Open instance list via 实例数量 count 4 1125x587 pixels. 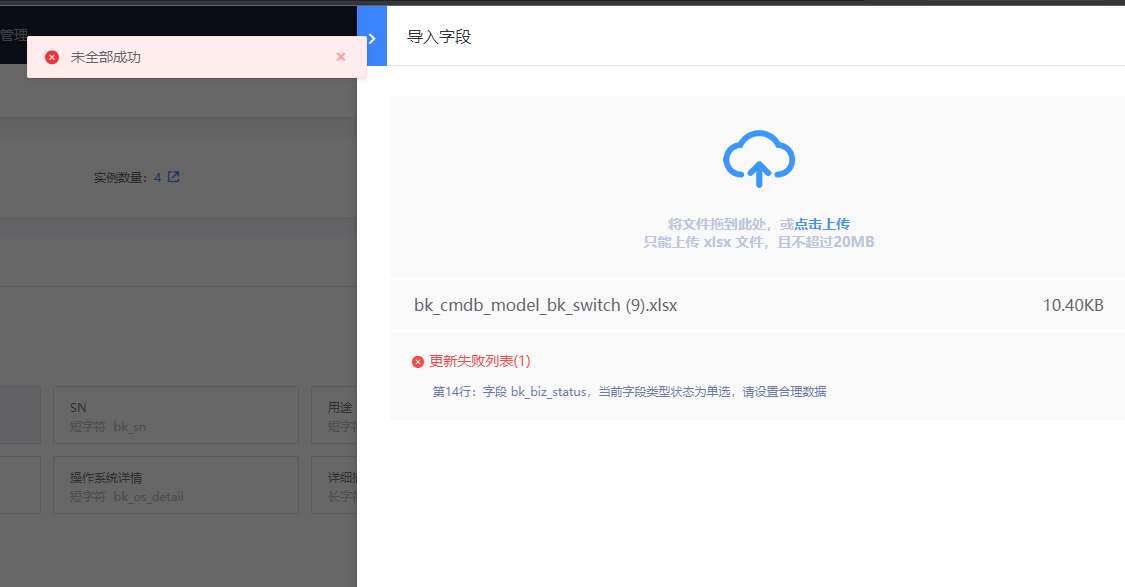point(158,176)
